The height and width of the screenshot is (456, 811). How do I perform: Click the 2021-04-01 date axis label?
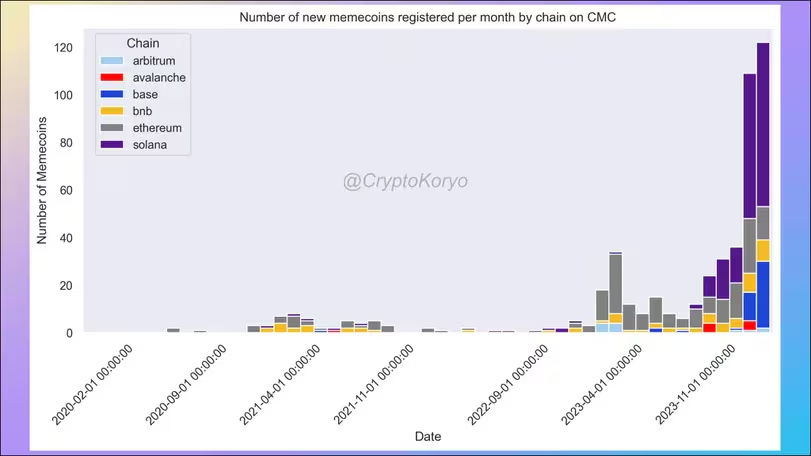(279, 385)
